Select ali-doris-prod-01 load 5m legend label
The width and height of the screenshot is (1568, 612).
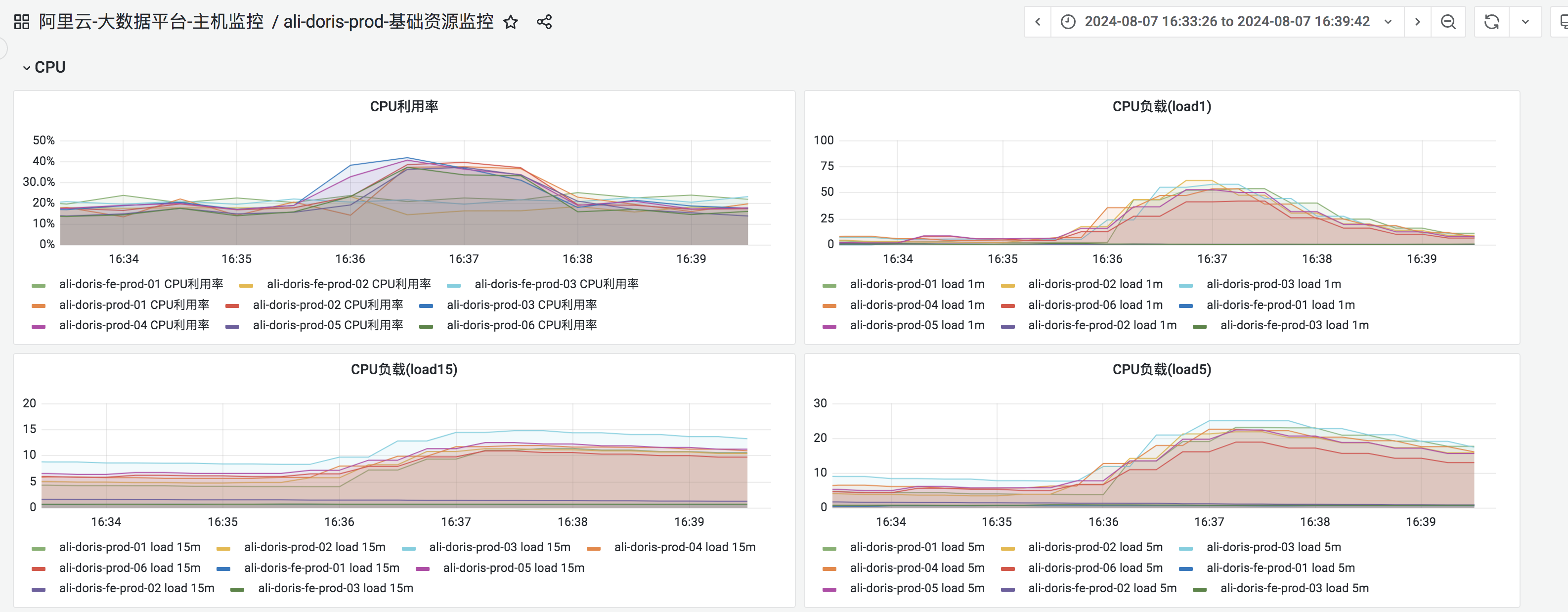click(x=917, y=547)
